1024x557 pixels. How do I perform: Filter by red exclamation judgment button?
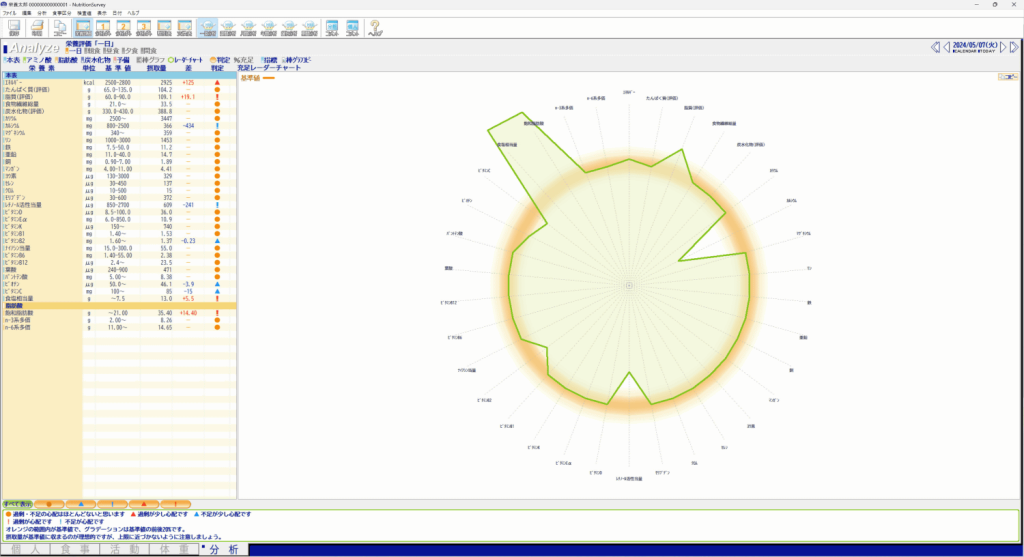[175, 504]
